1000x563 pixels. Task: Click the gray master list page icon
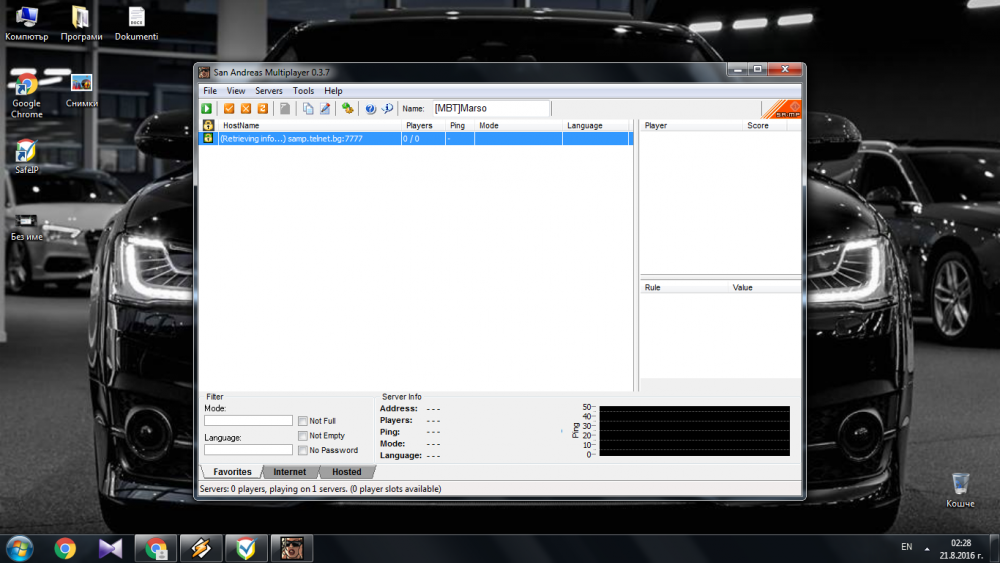[285, 108]
